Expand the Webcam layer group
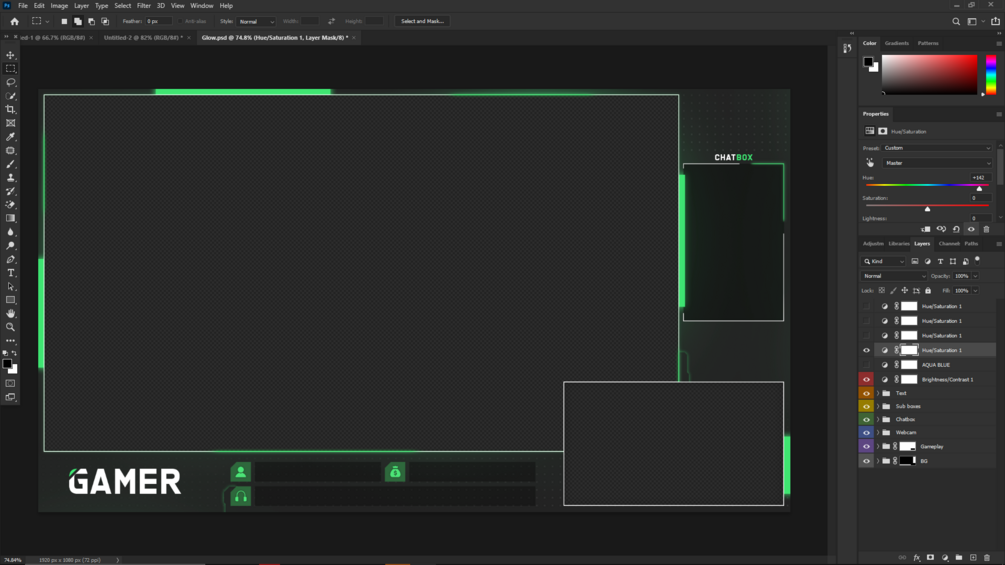The width and height of the screenshot is (1005, 565). coord(878,432)
